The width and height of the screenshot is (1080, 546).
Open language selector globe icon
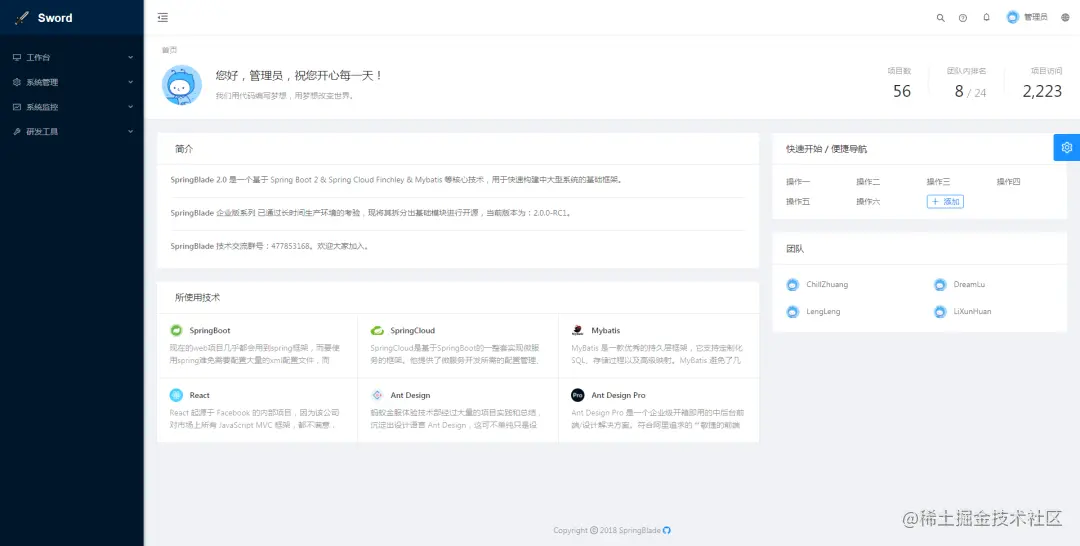coord(1066,18)
